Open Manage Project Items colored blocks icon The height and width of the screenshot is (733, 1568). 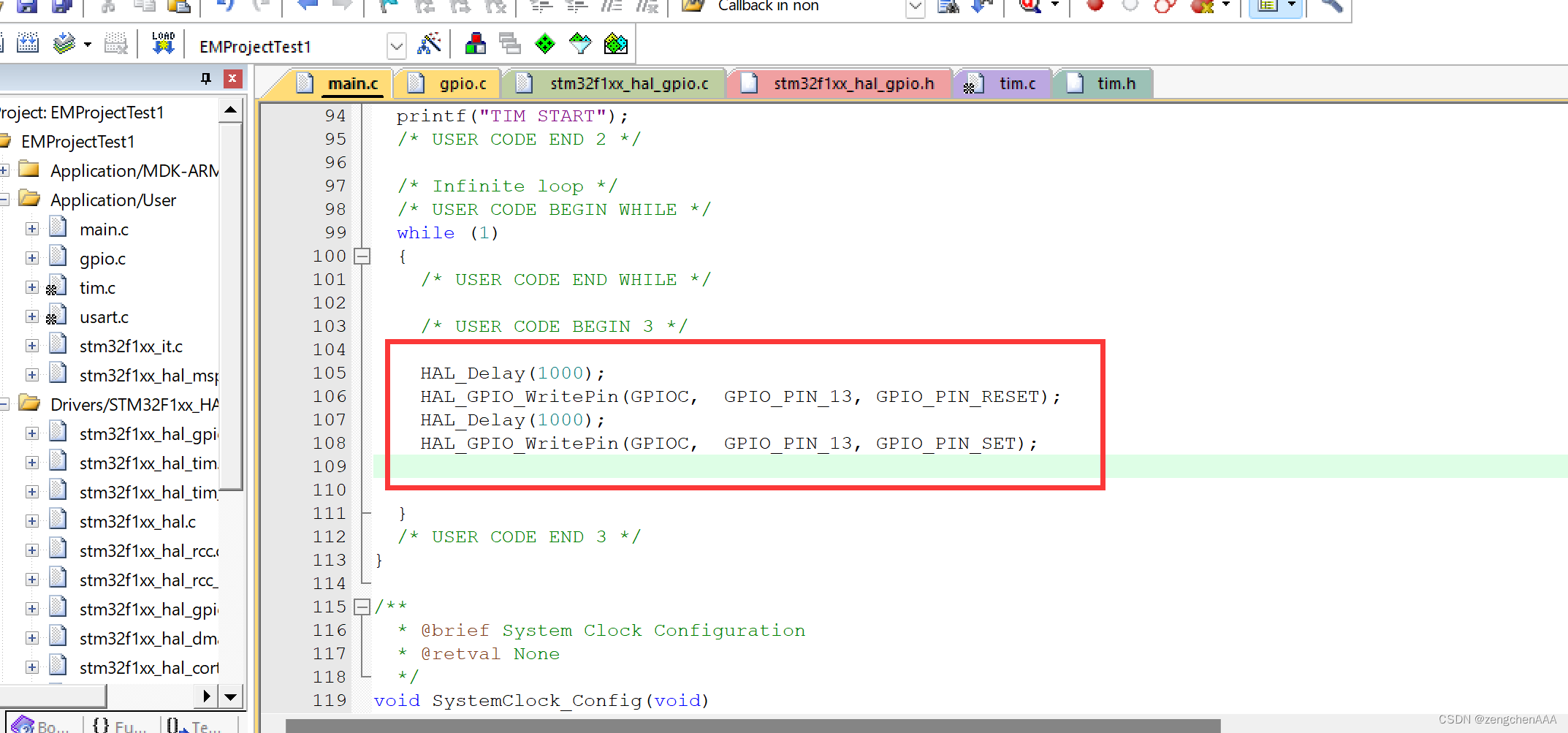(x=476, y=44)
